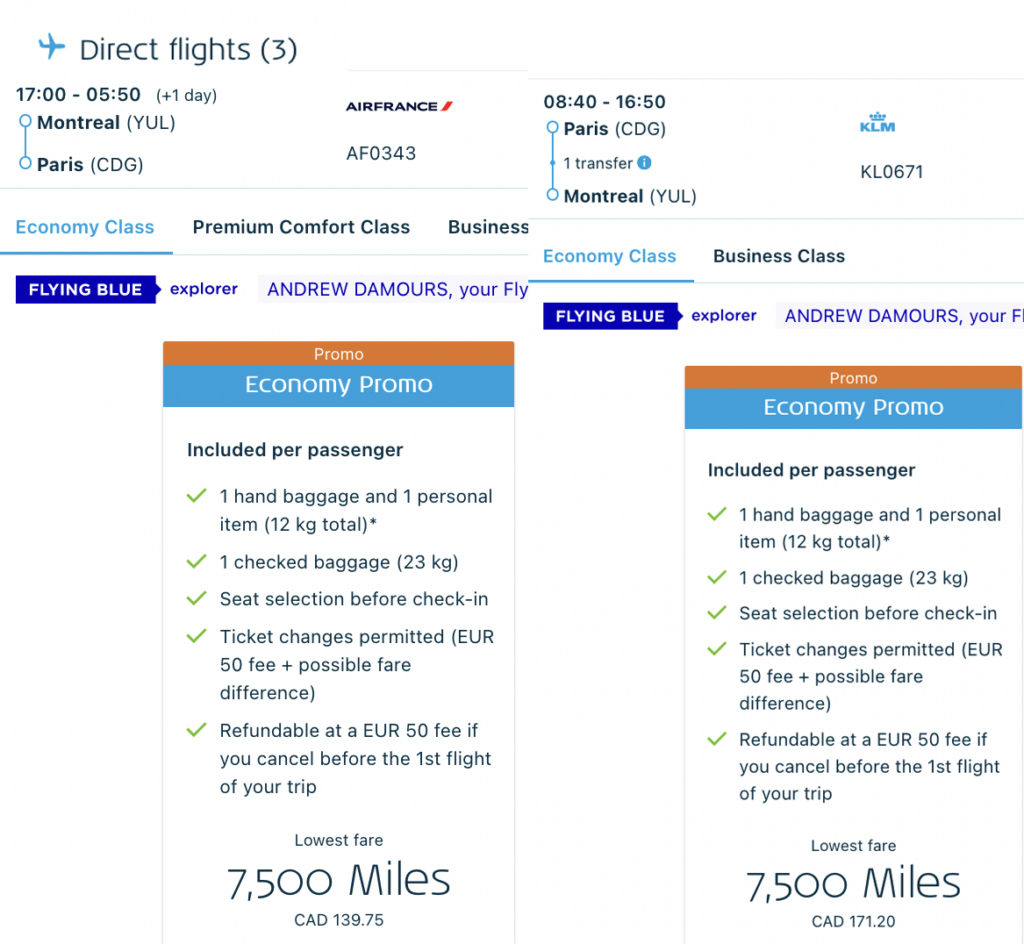The width and height of the screenshot is (1024, 944).
Task: Switch to Premium Comfort Class tab
Action: (x=301, y=227)
